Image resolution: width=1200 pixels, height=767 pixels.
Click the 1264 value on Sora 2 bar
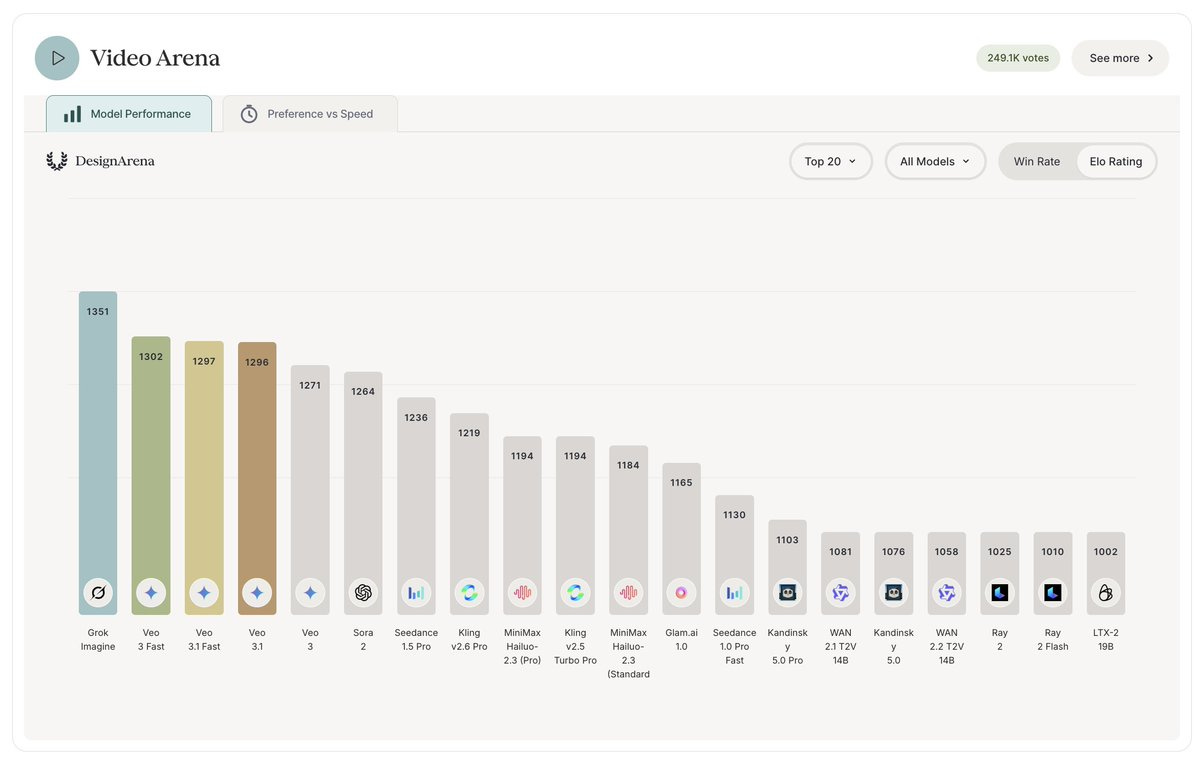tap(363, 392)
